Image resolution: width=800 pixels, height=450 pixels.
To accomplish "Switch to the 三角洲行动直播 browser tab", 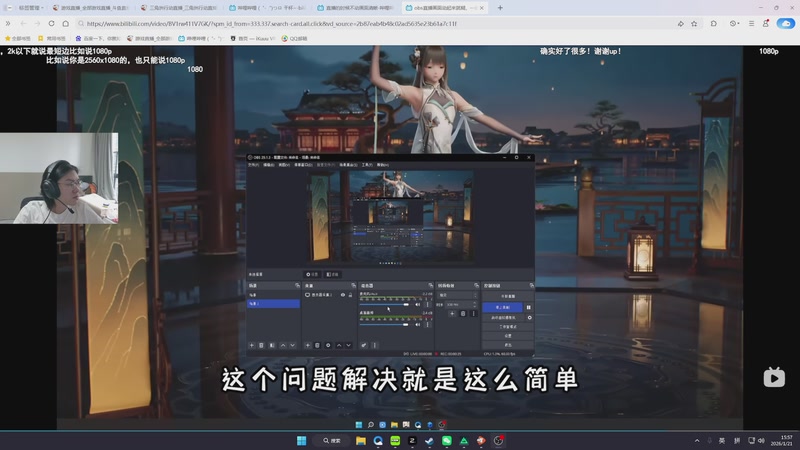I will 179,8.
